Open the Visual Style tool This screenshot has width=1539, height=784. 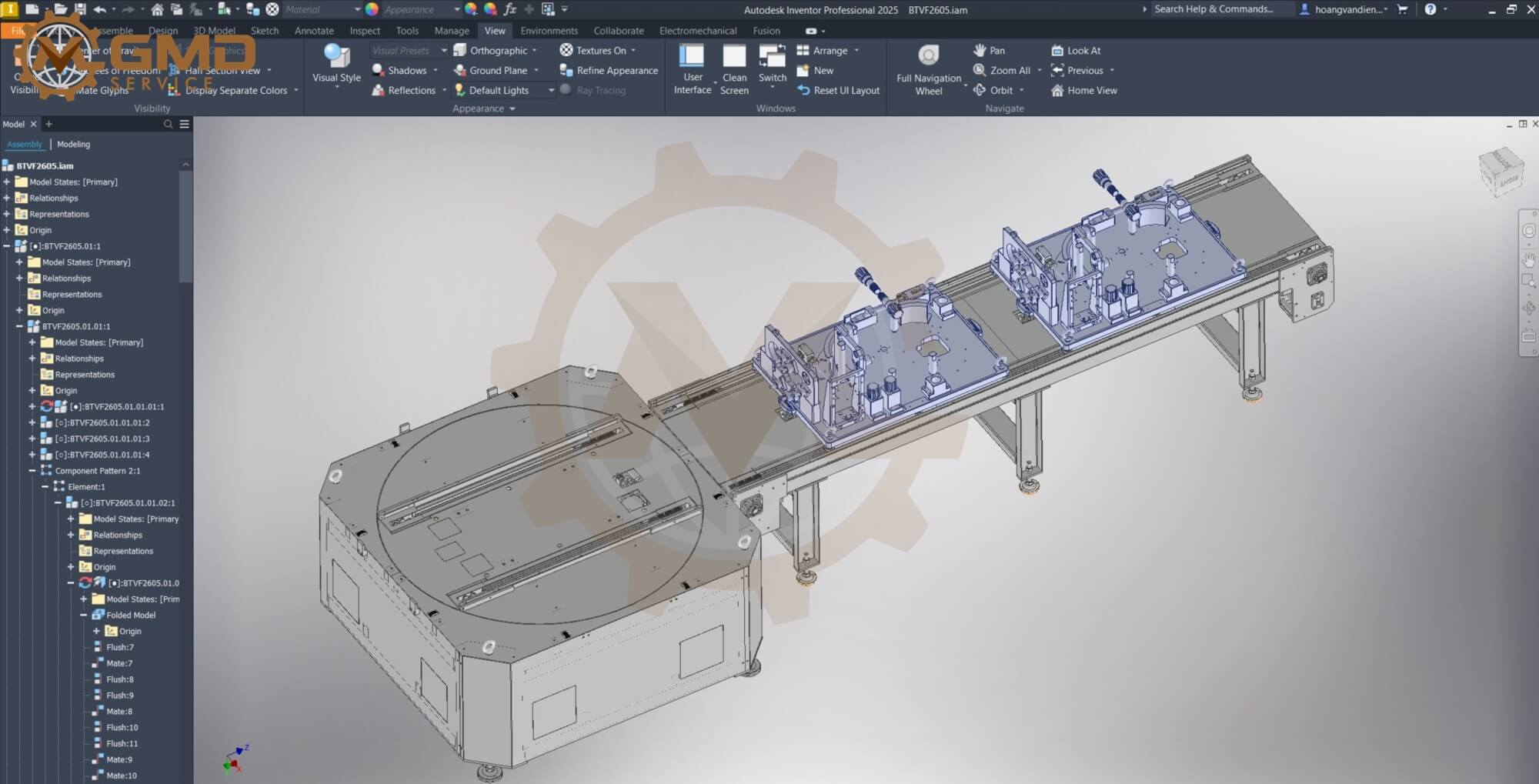click(336, 64)
